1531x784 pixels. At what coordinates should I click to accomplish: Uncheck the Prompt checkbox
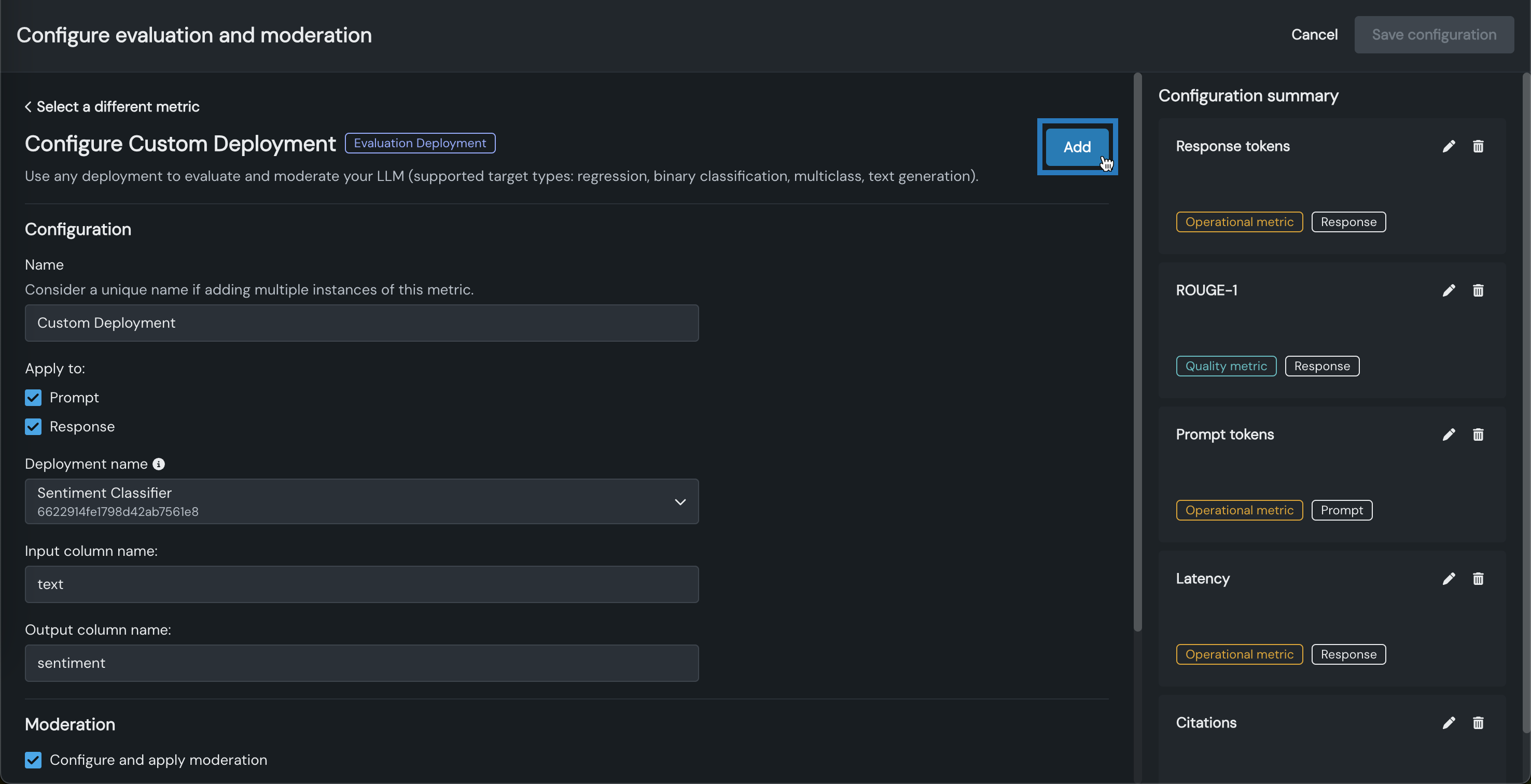(x=33, y=398)
